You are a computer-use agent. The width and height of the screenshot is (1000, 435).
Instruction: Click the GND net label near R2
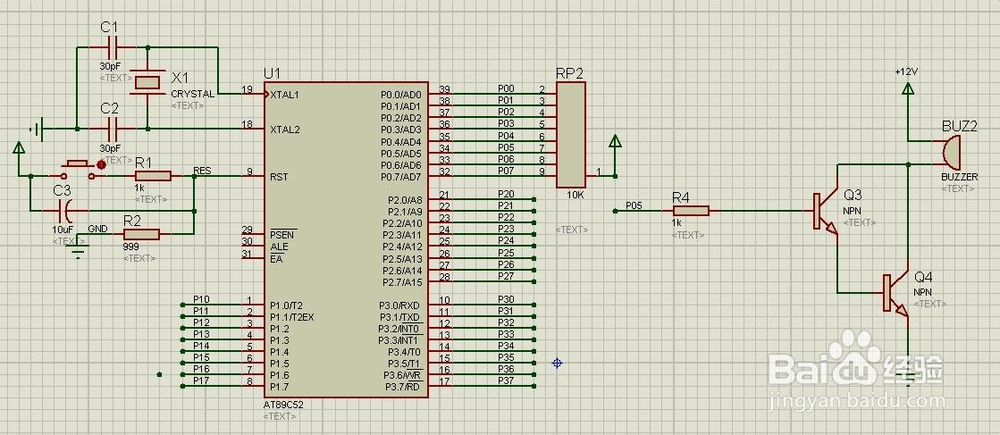(98, 228)
